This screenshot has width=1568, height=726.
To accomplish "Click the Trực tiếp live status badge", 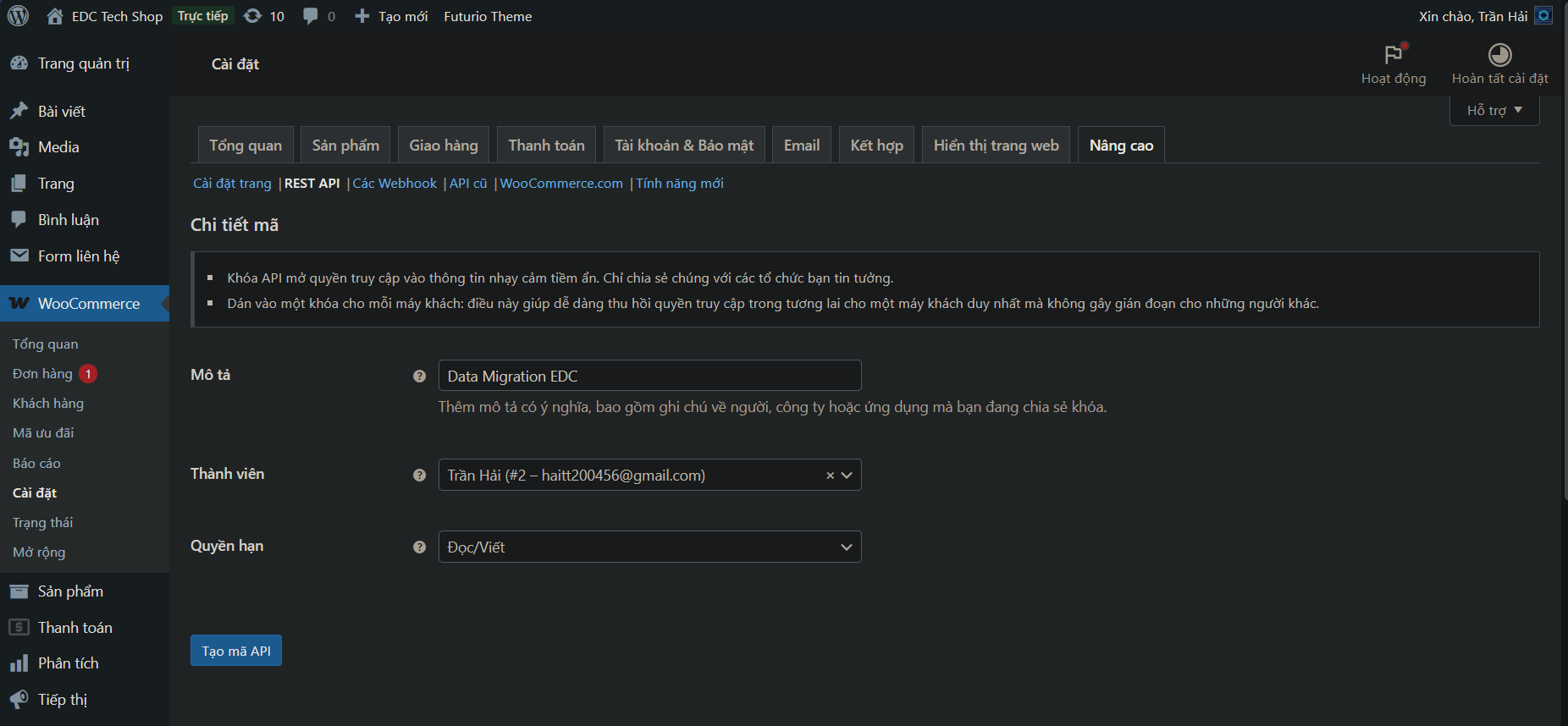I will point(203,16).
